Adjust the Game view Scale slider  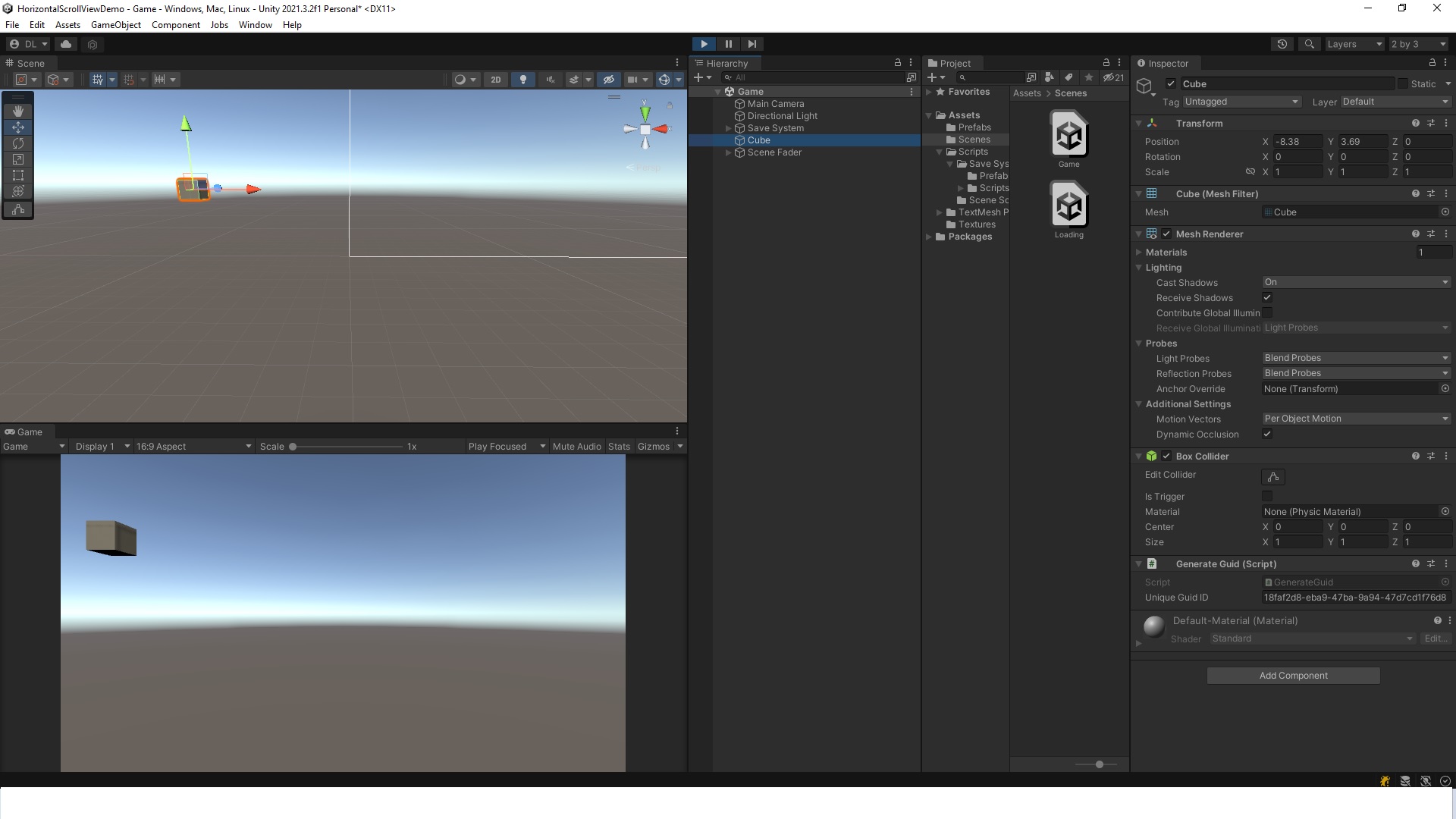pos(293,447)
